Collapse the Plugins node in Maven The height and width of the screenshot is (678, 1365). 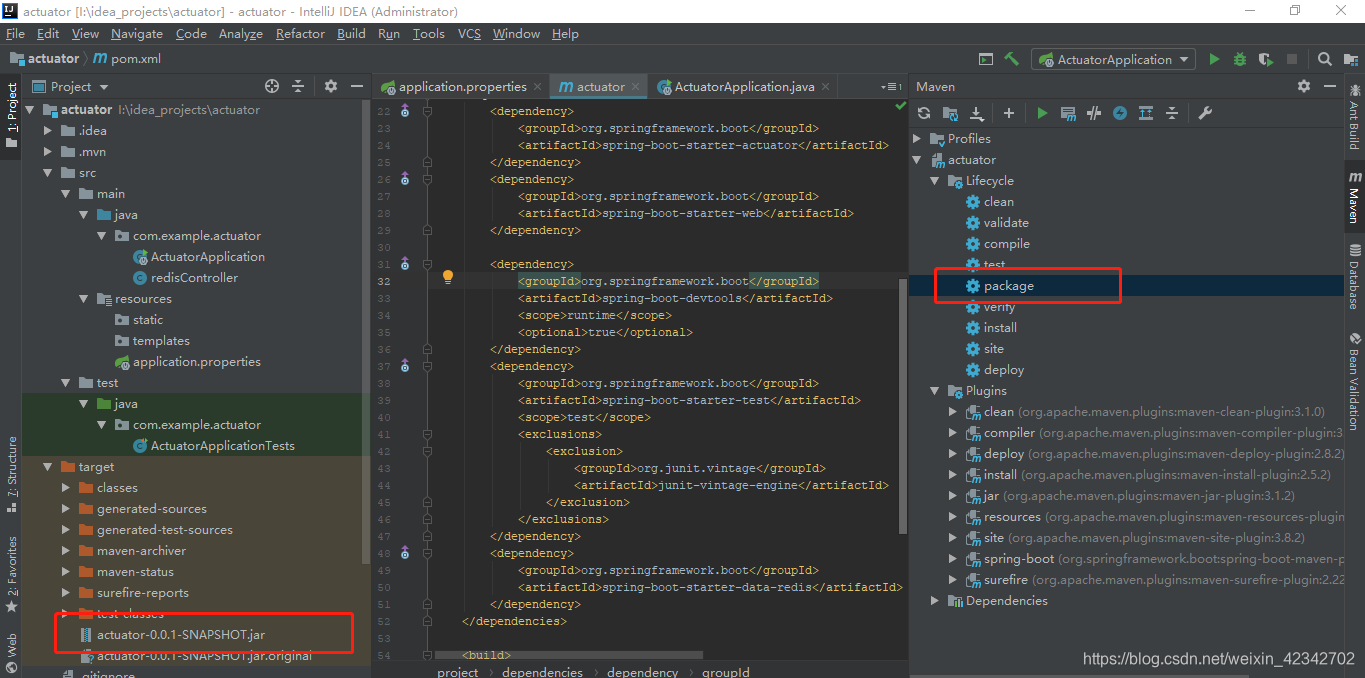pyautogui.click(x=936, y=391)
